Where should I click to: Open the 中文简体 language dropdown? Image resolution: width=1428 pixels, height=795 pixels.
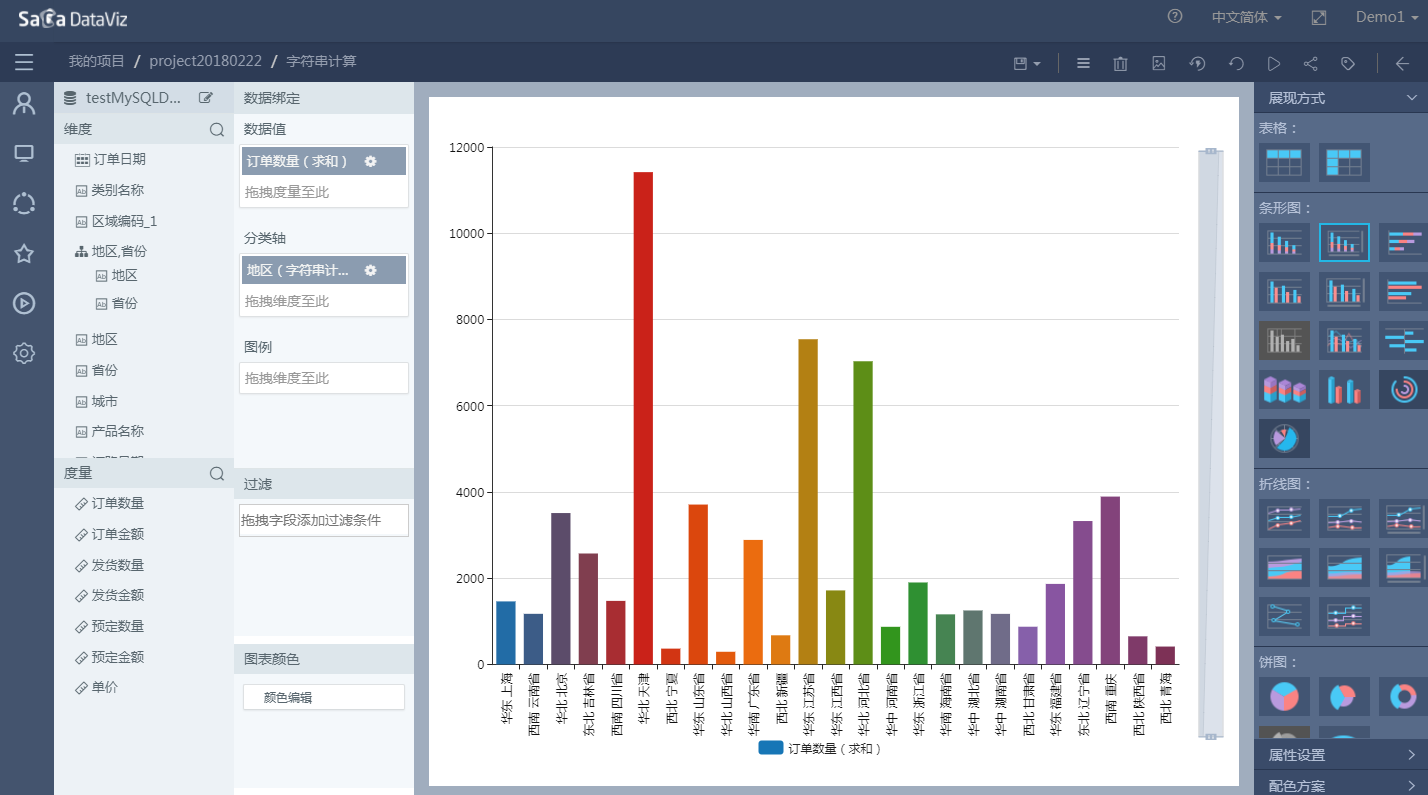coord(1246,18)
